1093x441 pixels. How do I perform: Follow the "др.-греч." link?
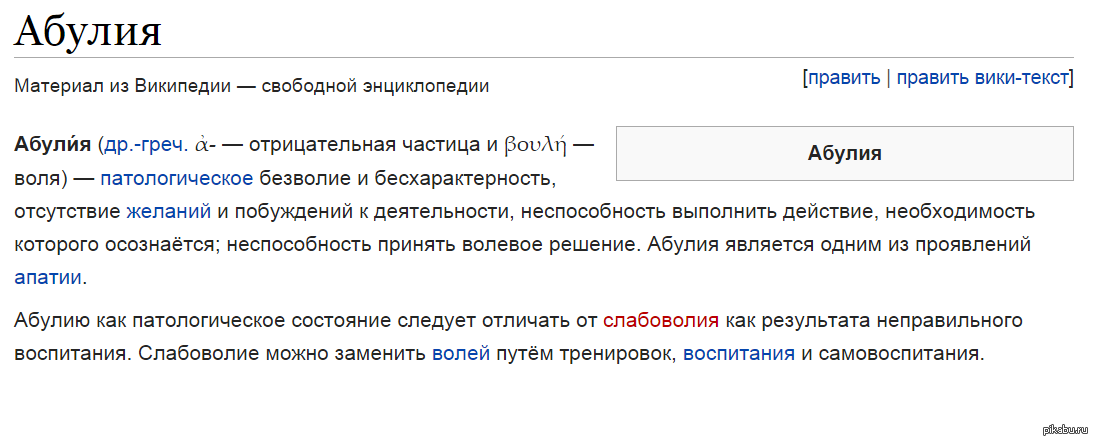(145, 145)
